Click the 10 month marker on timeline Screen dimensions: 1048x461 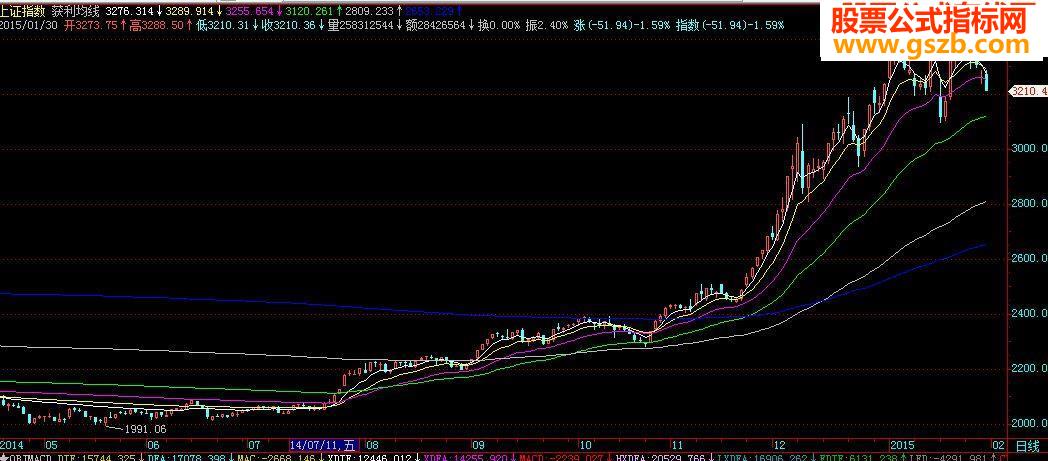(585, 444)
